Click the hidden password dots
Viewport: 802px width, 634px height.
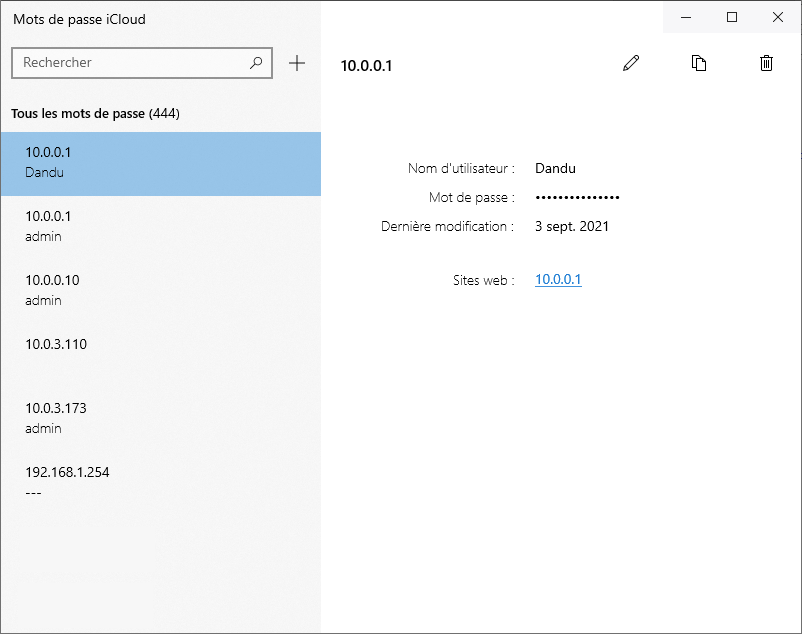[577, 197]
